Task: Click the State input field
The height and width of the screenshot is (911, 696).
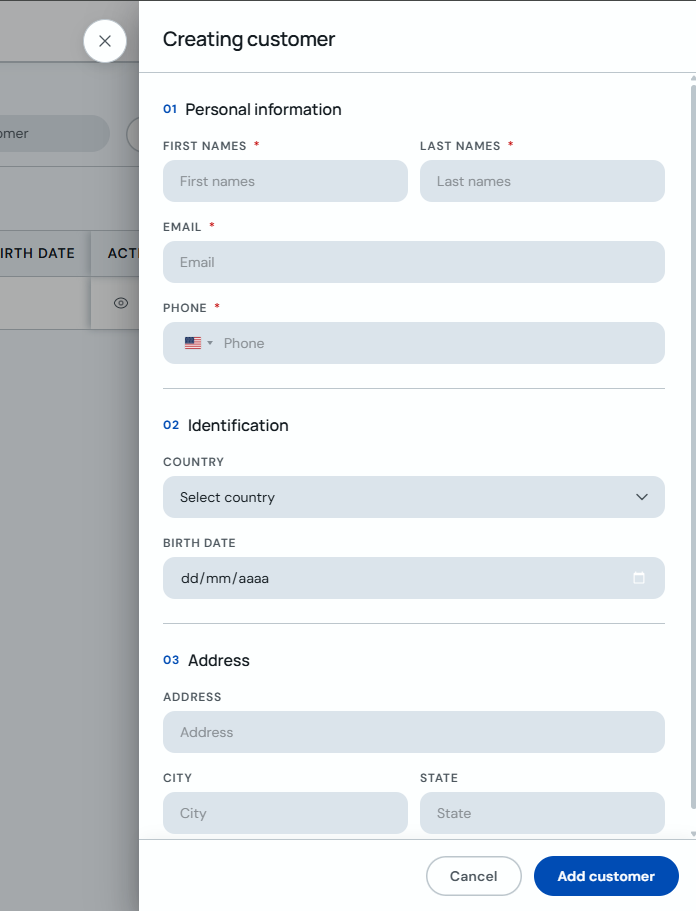Action: point(542,813)
